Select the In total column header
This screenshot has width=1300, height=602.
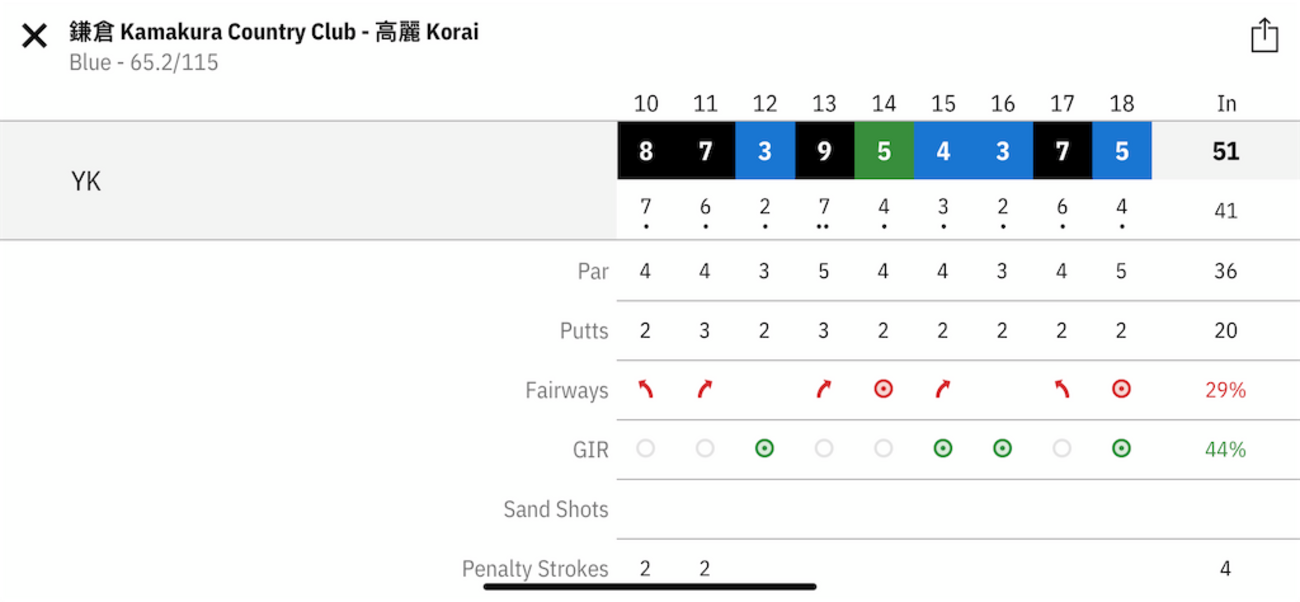pos(1226,103)
